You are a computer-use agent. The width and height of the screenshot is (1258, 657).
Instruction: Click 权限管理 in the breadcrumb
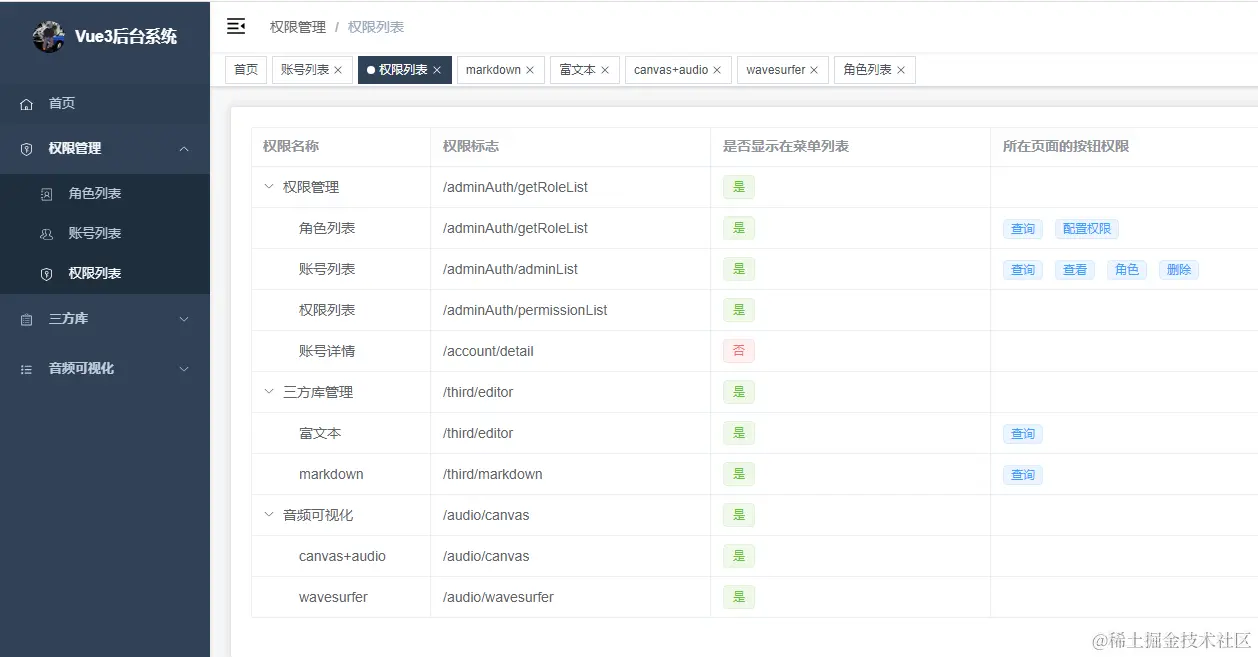coord(298,27)
